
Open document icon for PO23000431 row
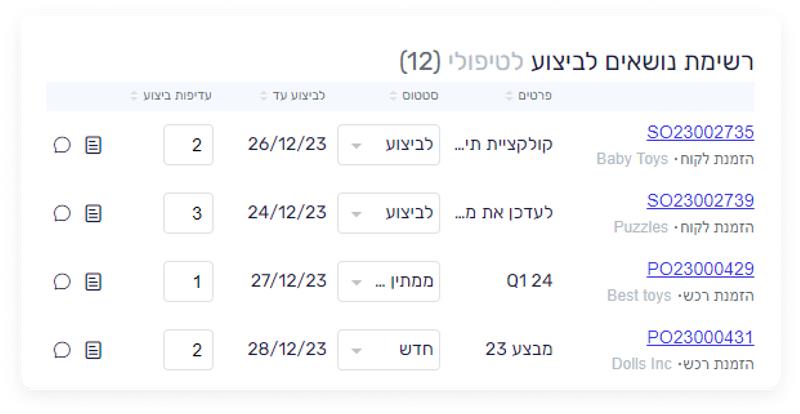93,350
